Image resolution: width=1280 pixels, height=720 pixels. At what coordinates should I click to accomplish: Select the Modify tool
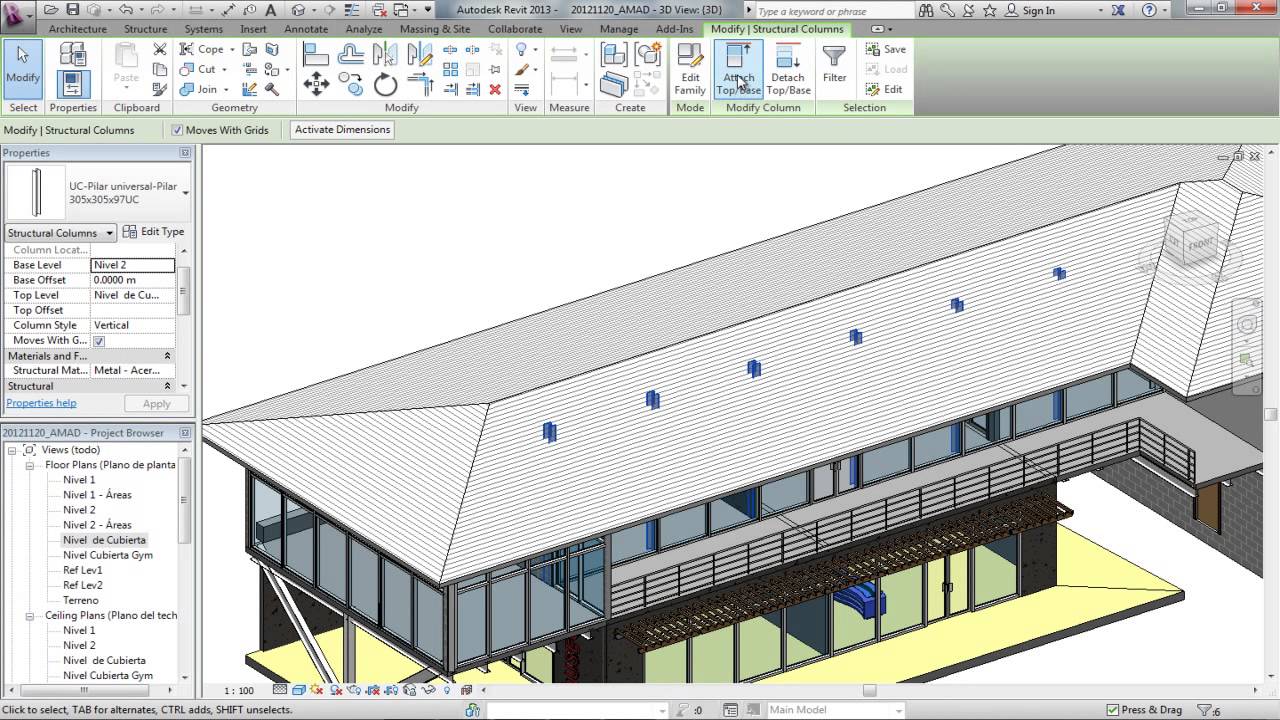tap(23, 68)
